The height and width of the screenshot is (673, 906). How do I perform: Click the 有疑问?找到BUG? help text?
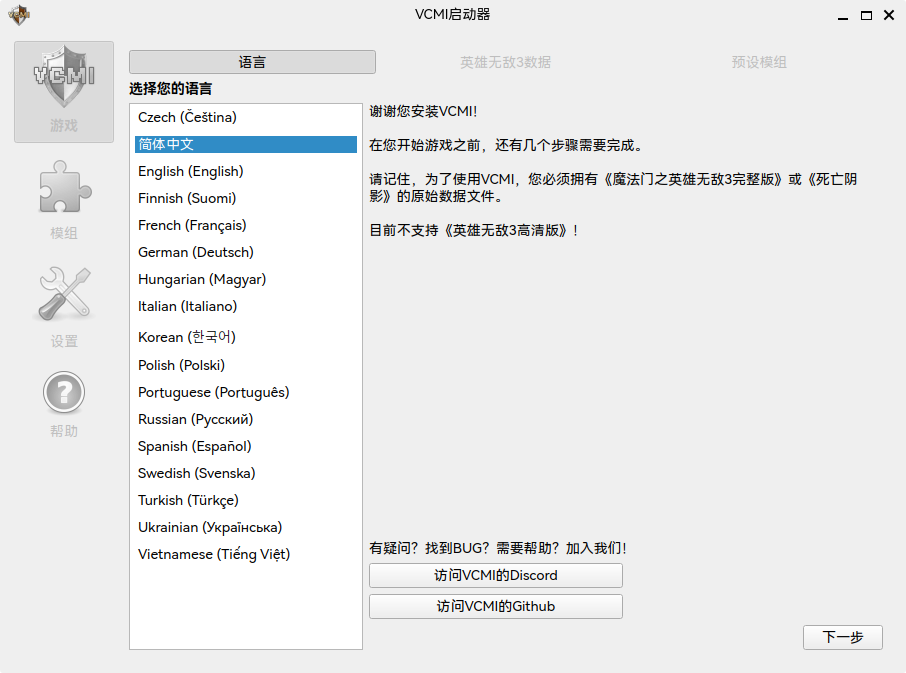tap(498, 548)
